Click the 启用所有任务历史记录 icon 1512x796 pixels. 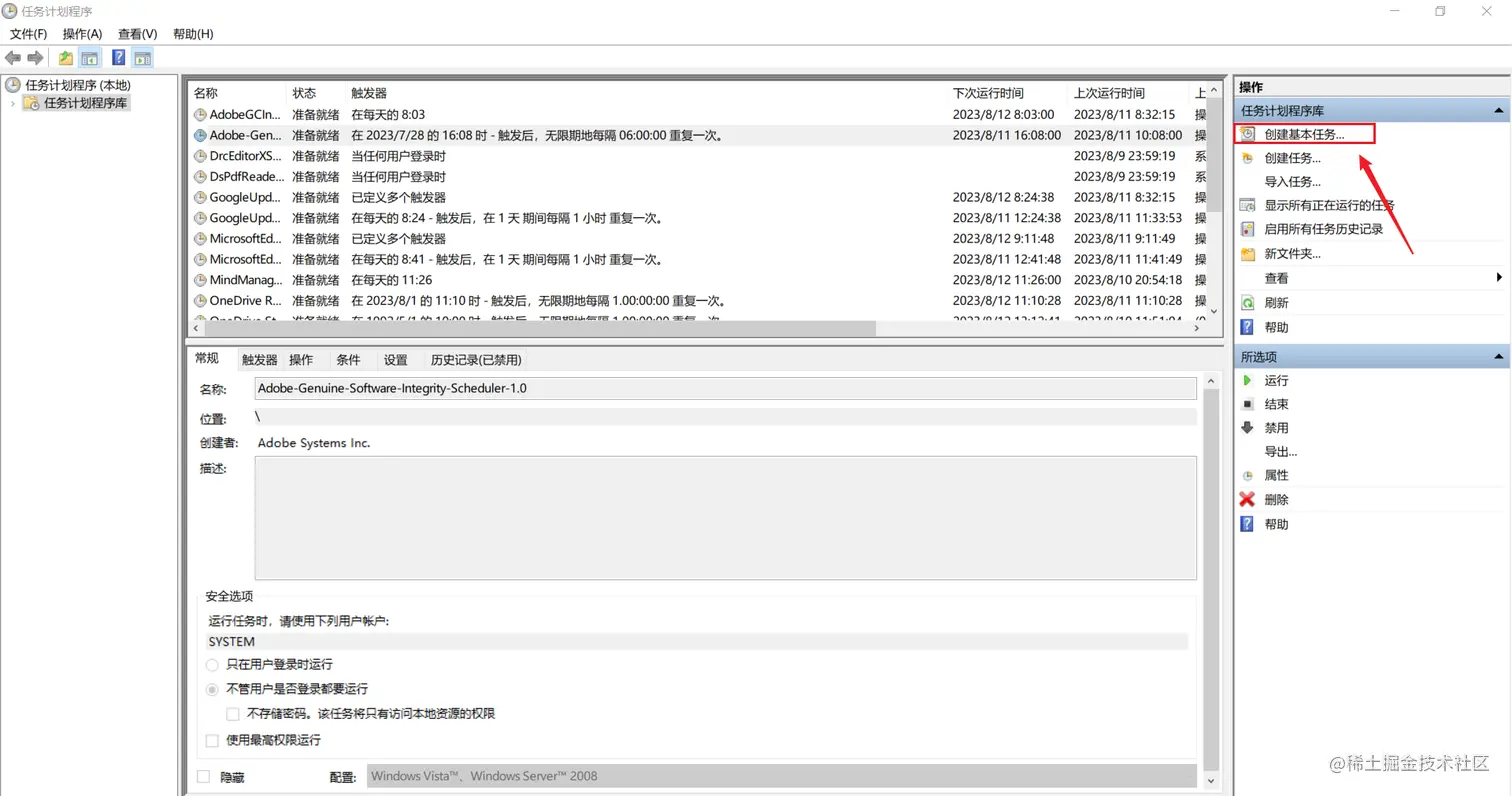1247,229
